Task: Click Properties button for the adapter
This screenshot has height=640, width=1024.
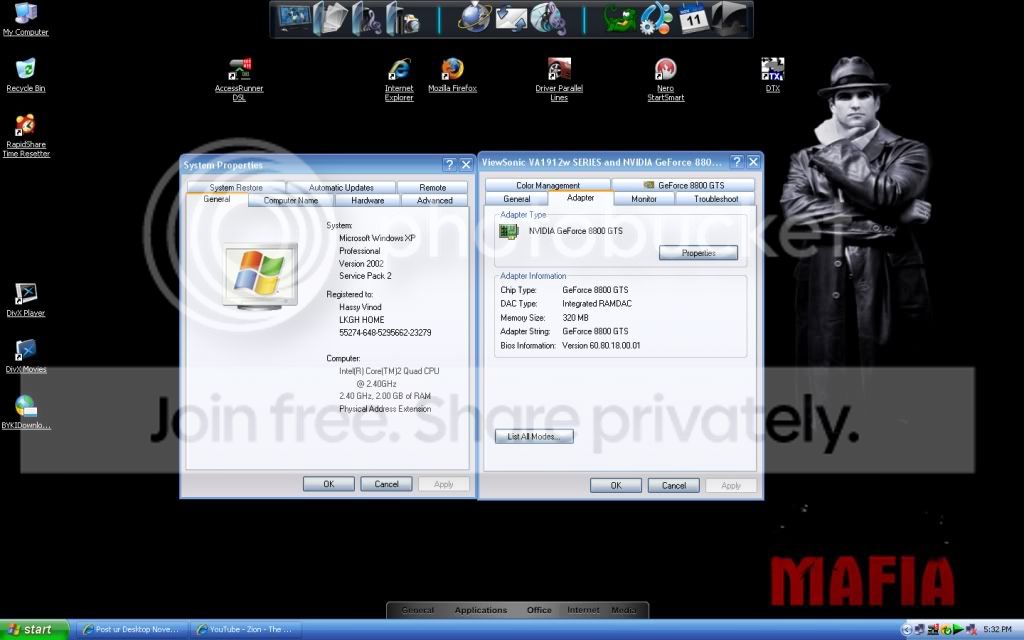Action: click(698, 253)
